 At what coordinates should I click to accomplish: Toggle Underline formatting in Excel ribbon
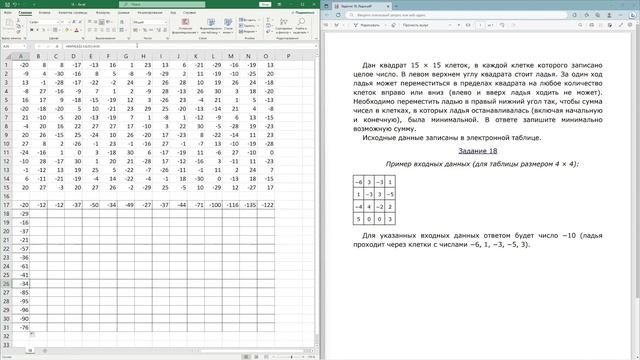(43, 30)
